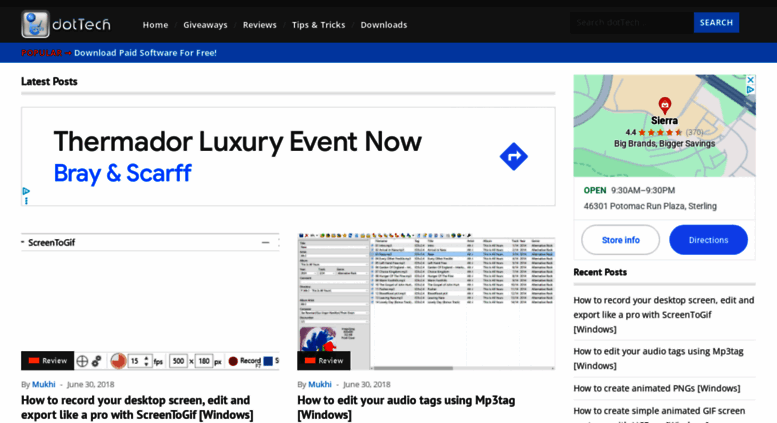Viewport: 777px width, 423px height.
Task: Open recent post about ScreenToGif in sidebar
Action: [664, 315]
